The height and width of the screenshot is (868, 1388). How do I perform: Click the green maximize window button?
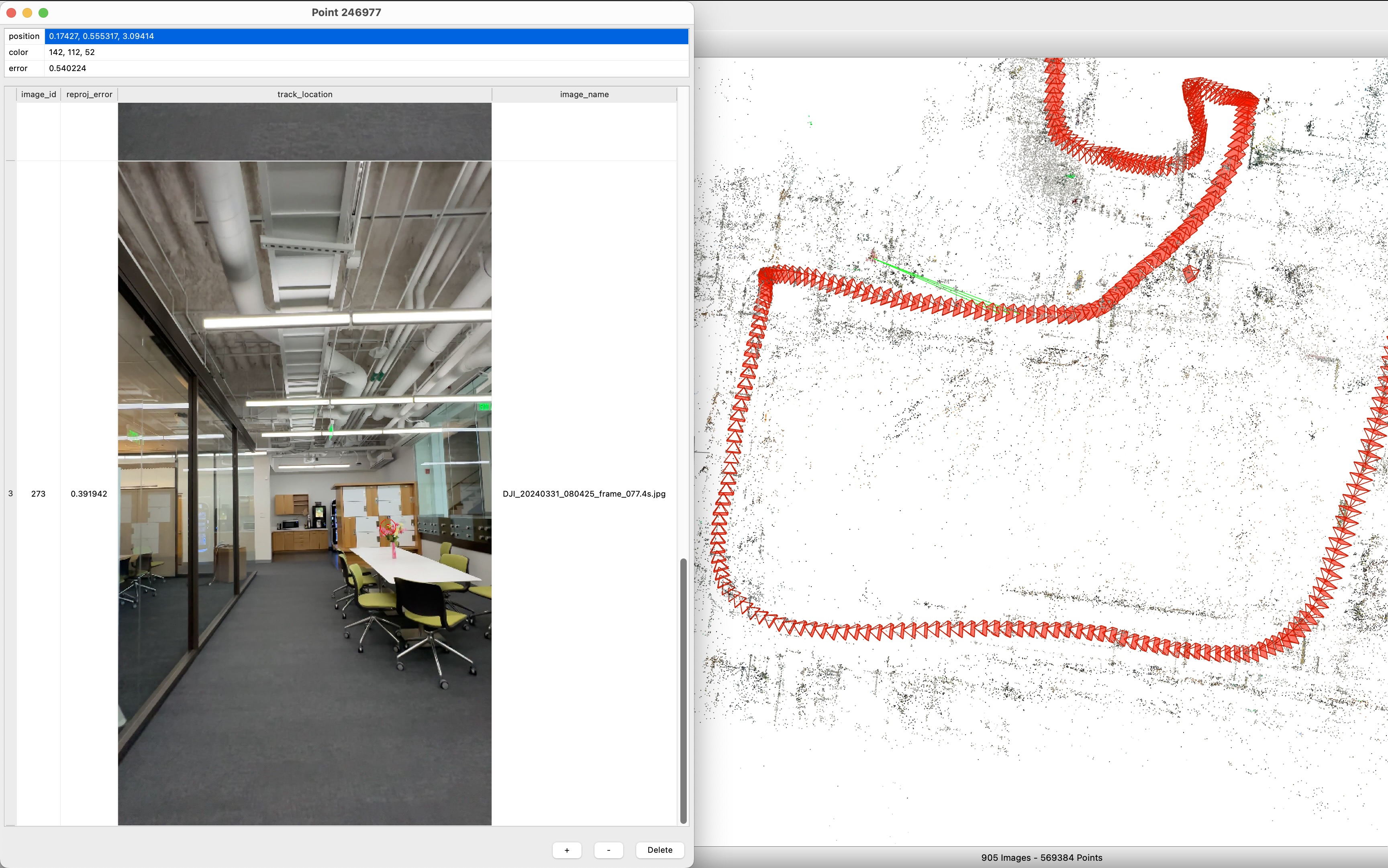44,12
